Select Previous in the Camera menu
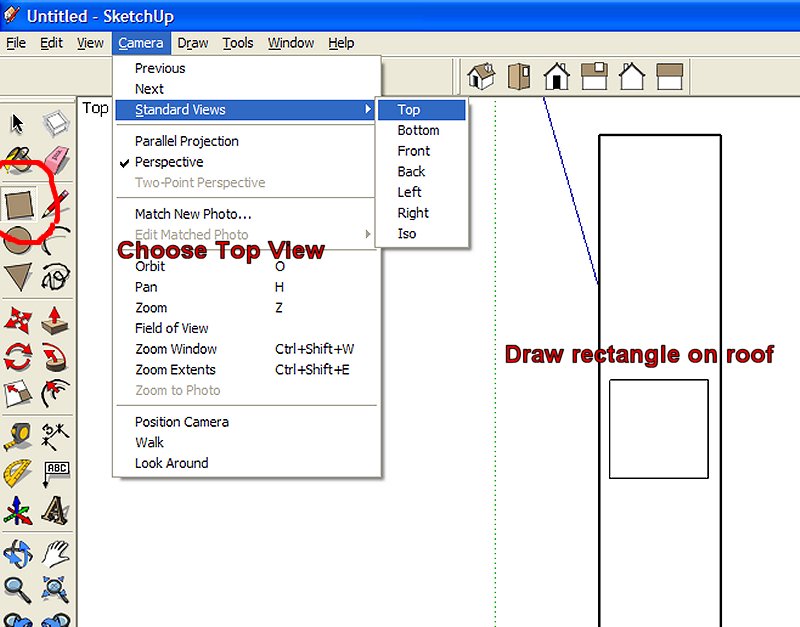This screenshot has width=800, height=627. click(x=246, y=68)
